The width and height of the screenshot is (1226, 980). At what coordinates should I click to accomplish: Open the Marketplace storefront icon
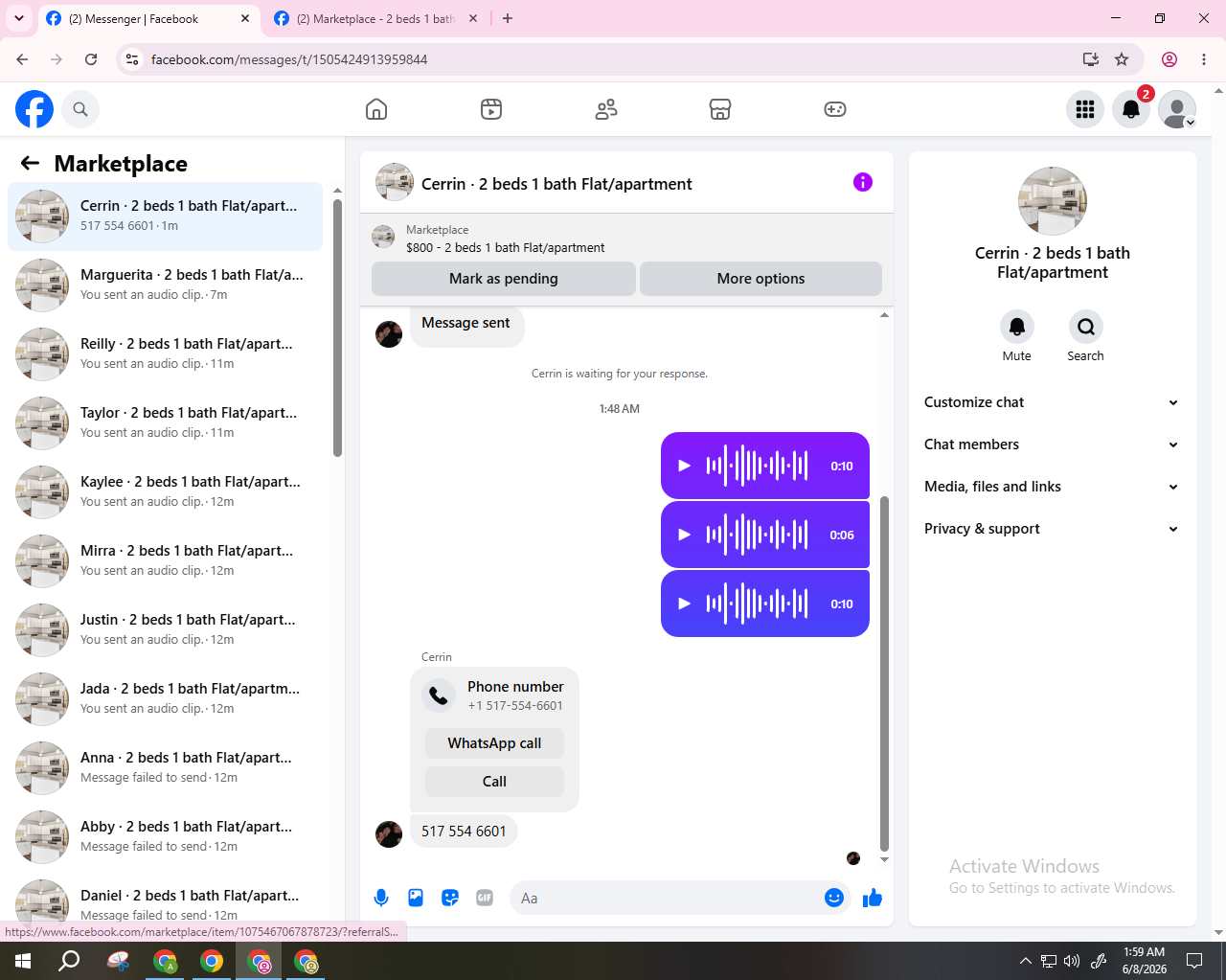720,109
